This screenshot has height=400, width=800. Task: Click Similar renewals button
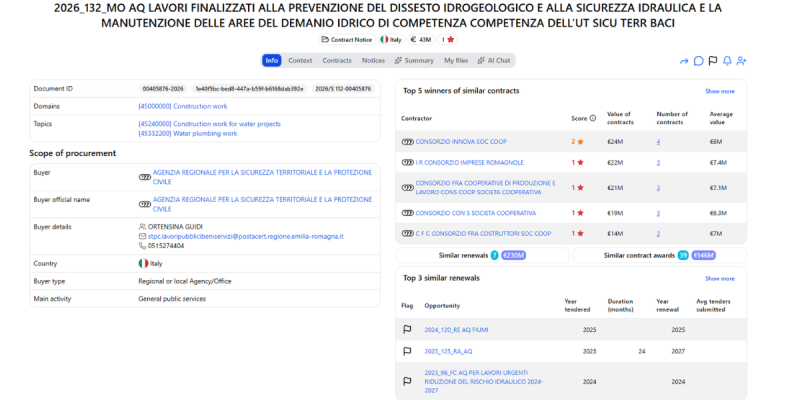click(482, 255)
